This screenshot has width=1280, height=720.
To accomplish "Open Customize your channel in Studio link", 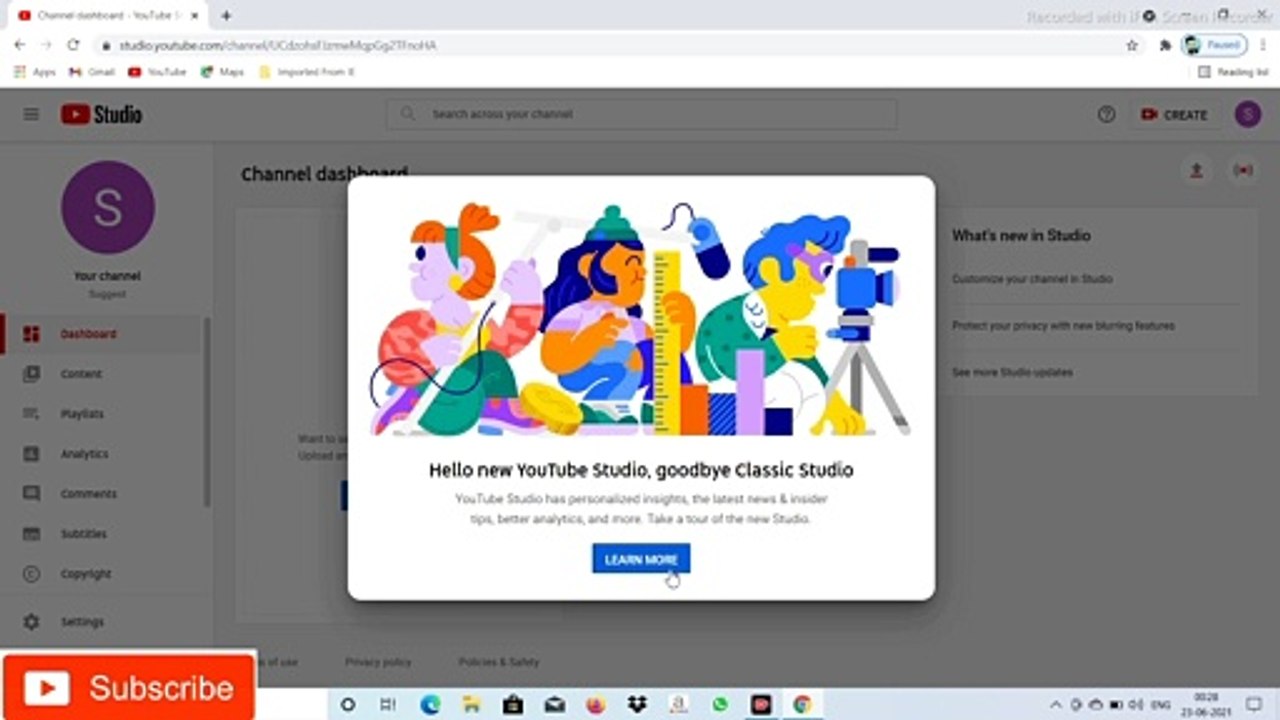I will [x=1031, y=279].
